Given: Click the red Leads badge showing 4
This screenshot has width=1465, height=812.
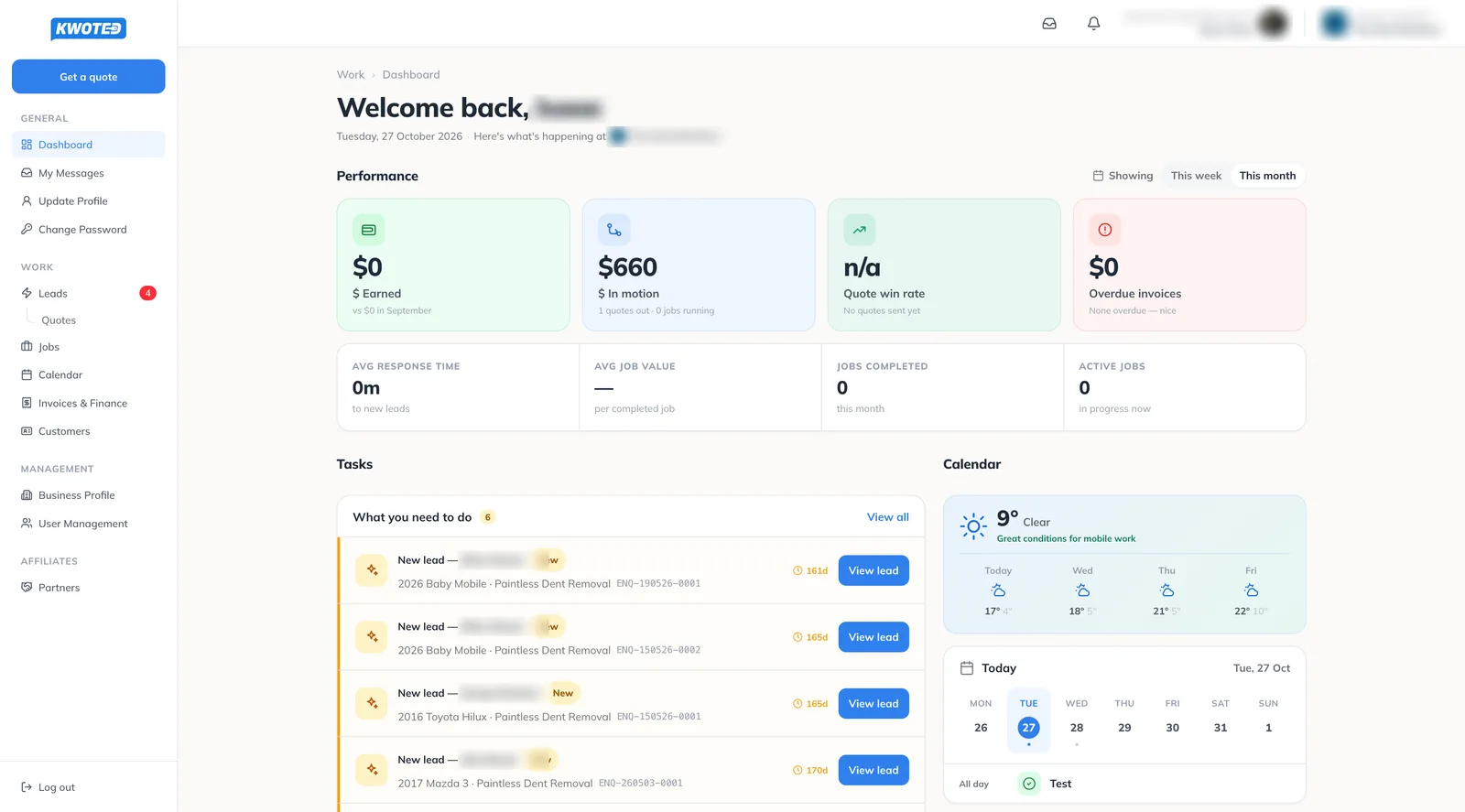Looking at the screenshot, I should (x=147, y=293).
